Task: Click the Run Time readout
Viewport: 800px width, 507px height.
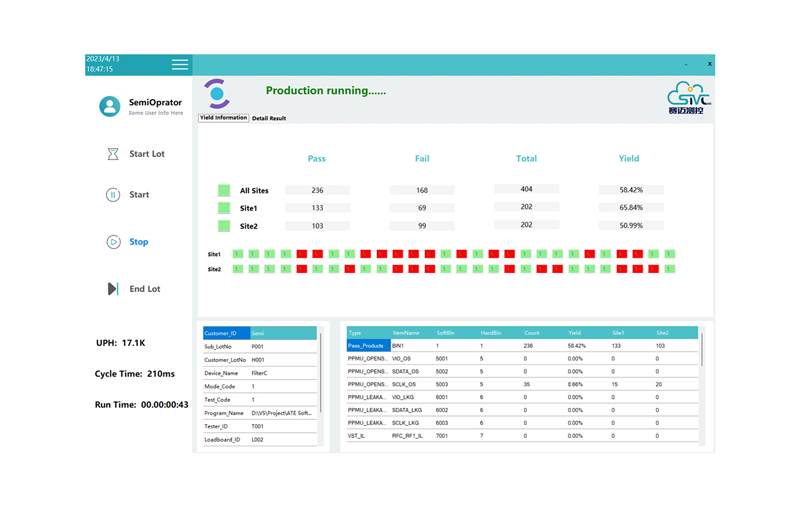Action: click(141, 405)
